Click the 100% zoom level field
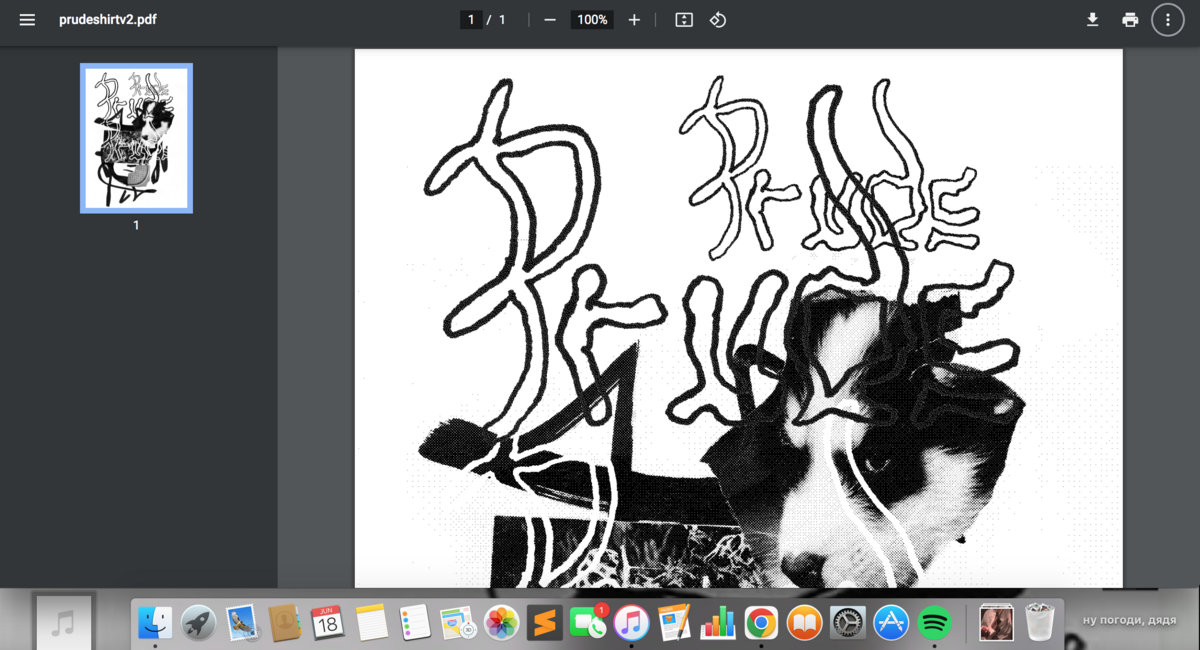 [x=592, y=20]
